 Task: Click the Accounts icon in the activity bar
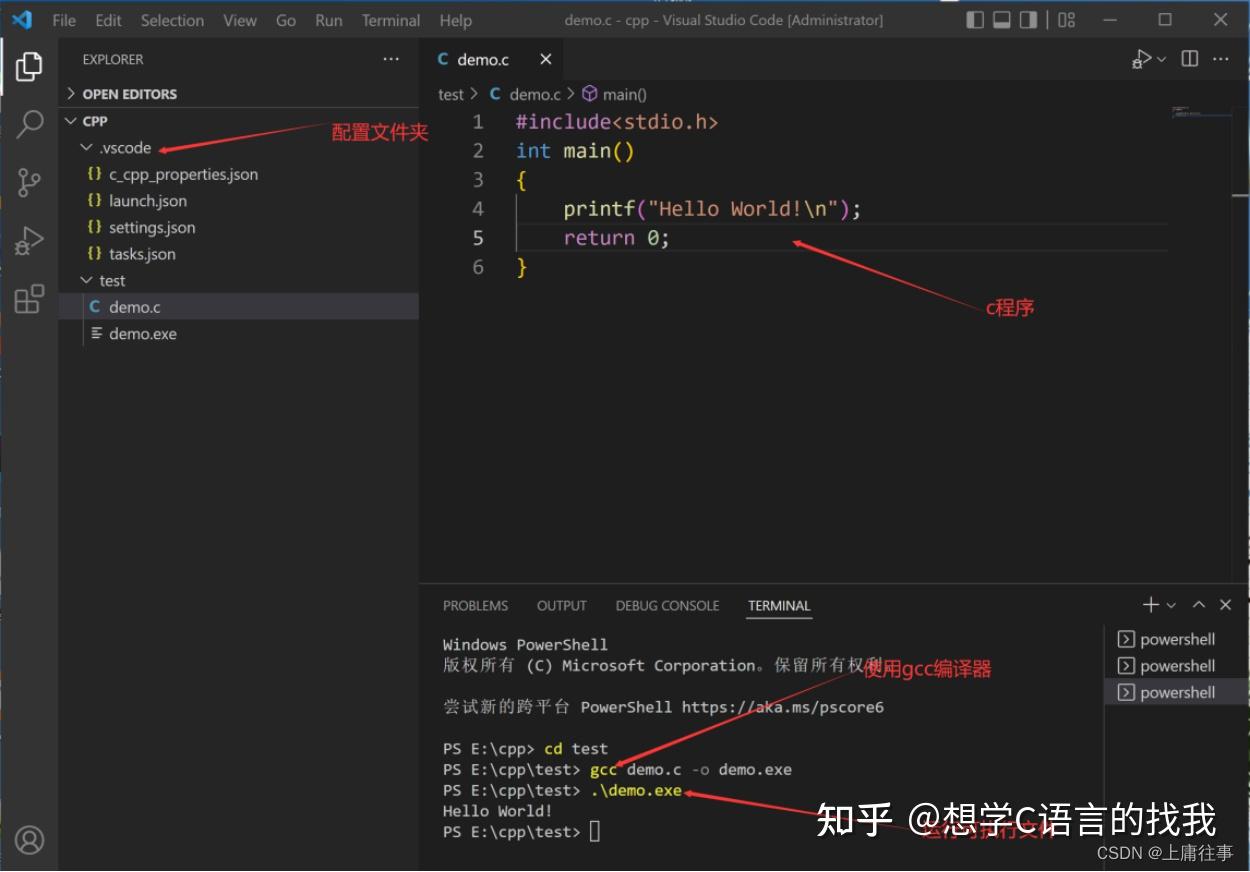click(28, 840)
